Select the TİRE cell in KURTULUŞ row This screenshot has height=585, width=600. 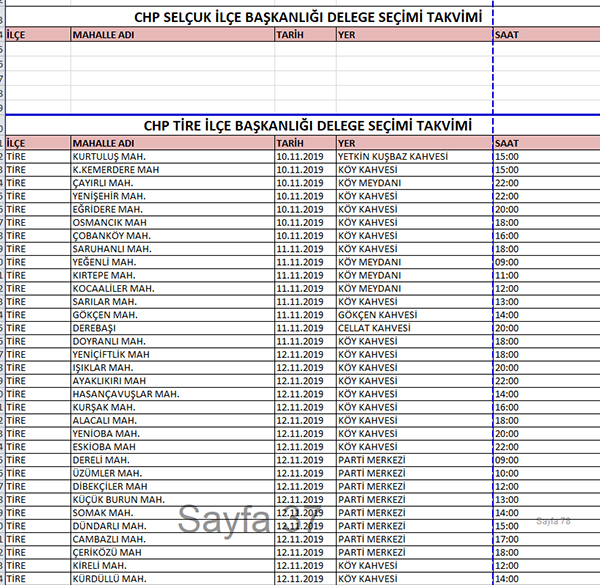pos(38,156)
